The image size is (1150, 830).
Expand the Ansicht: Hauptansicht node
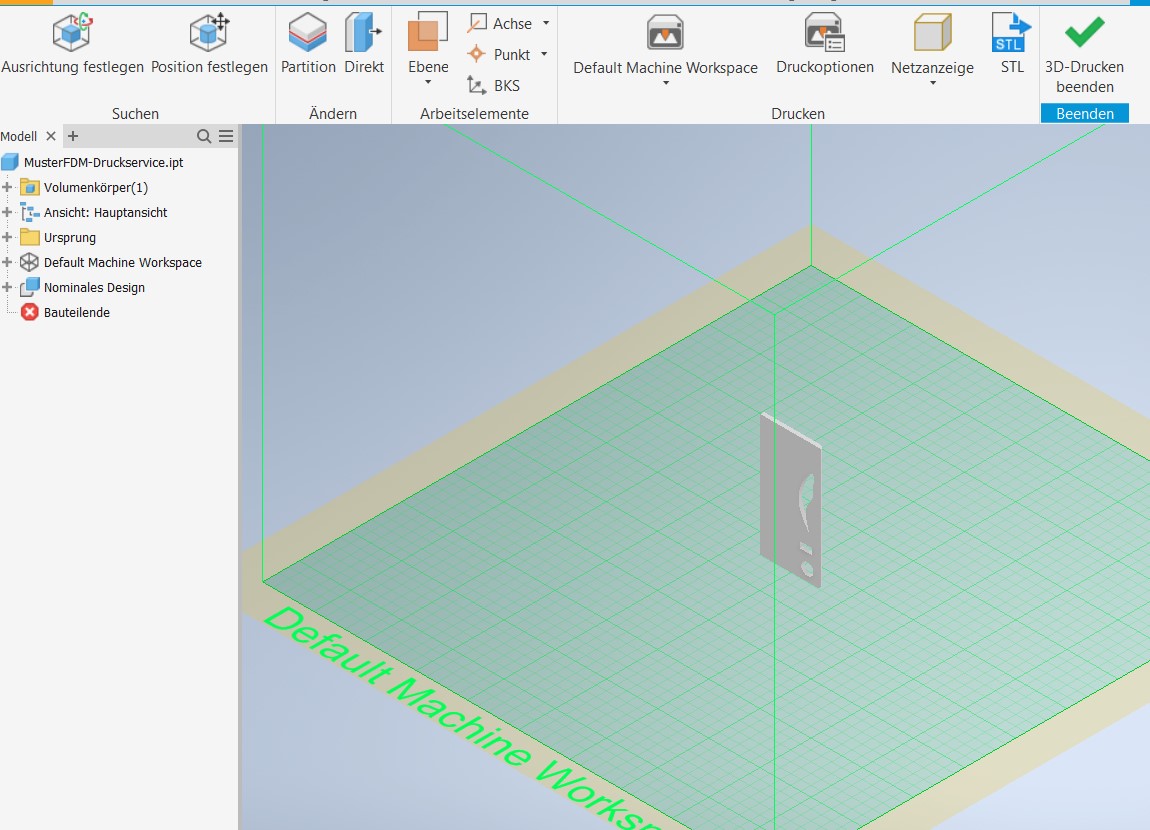click(7, 212)
